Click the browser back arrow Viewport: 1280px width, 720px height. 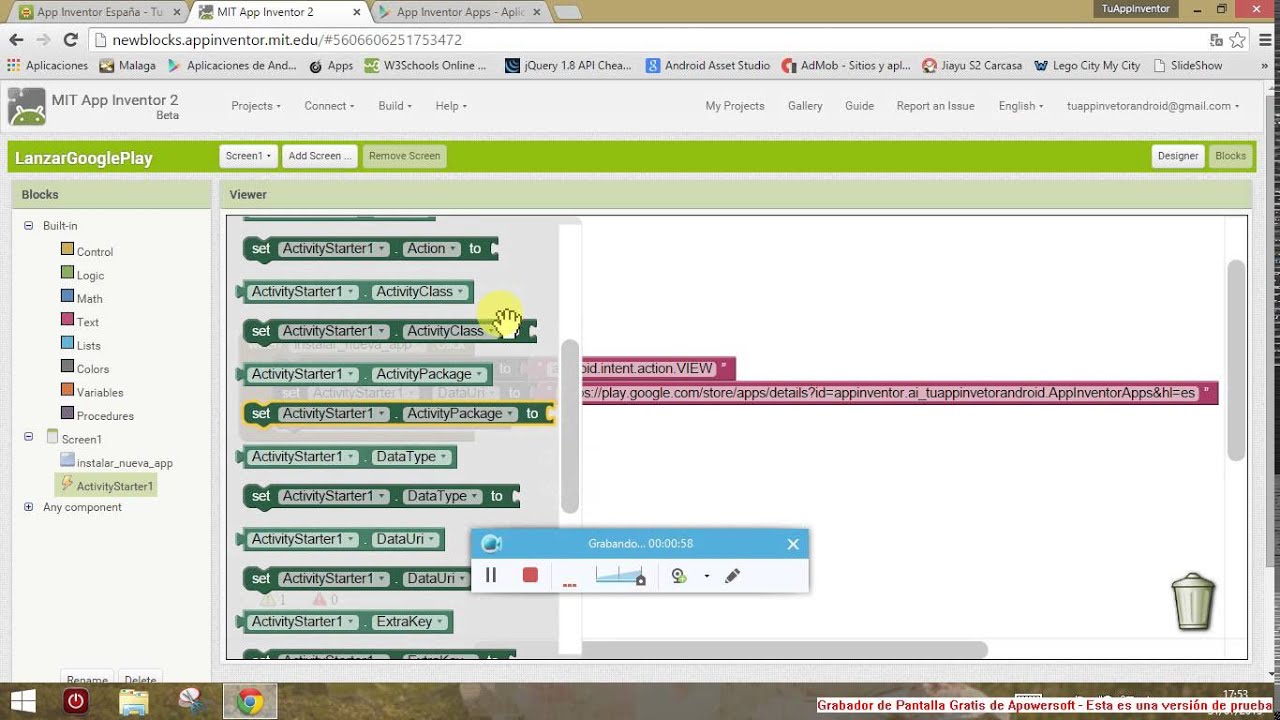point(16,40)
